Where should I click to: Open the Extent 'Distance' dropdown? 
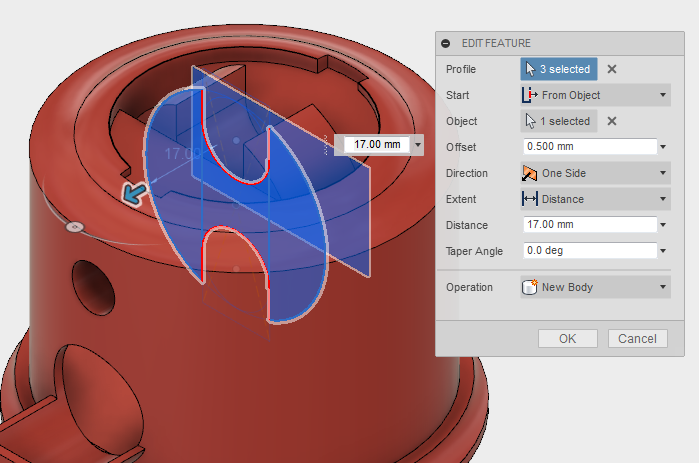pyautogui.click(x=595, y=199)
